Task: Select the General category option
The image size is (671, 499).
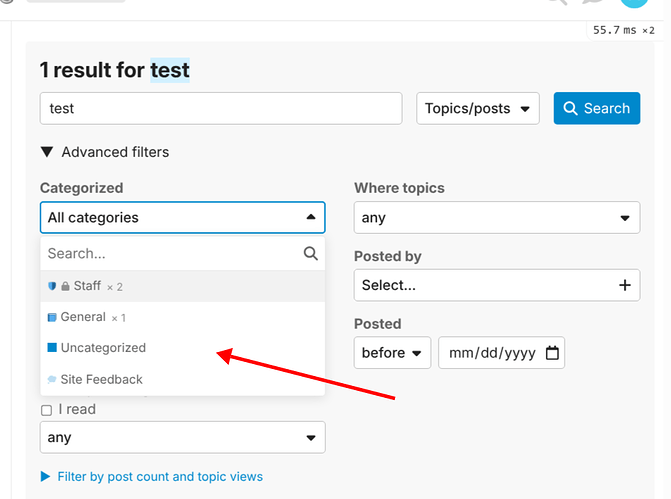Action: (x=183, y=317)
